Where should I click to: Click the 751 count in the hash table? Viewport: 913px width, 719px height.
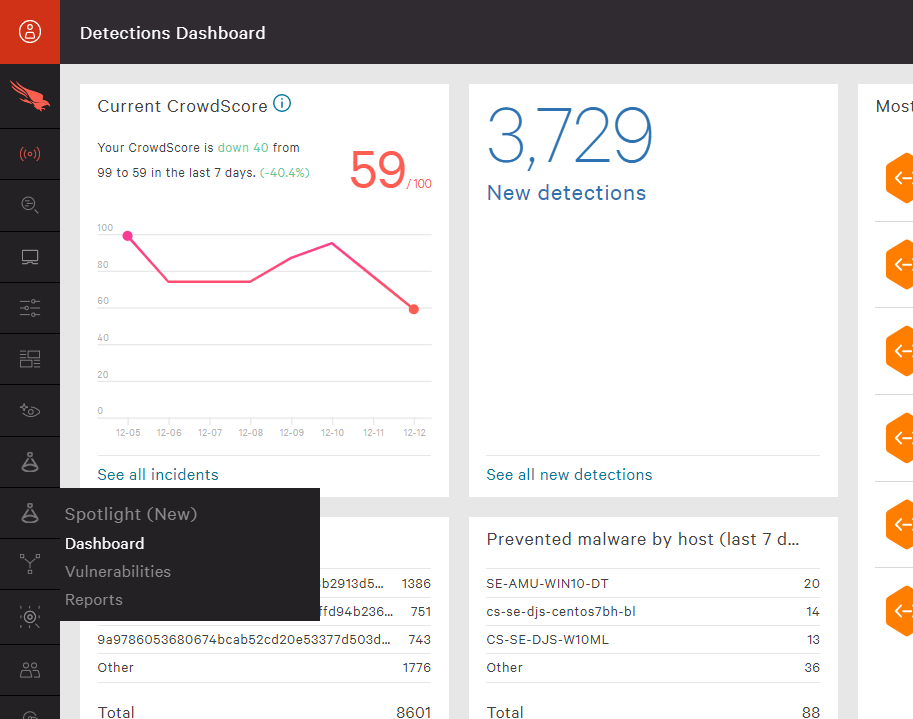(420, 611)
